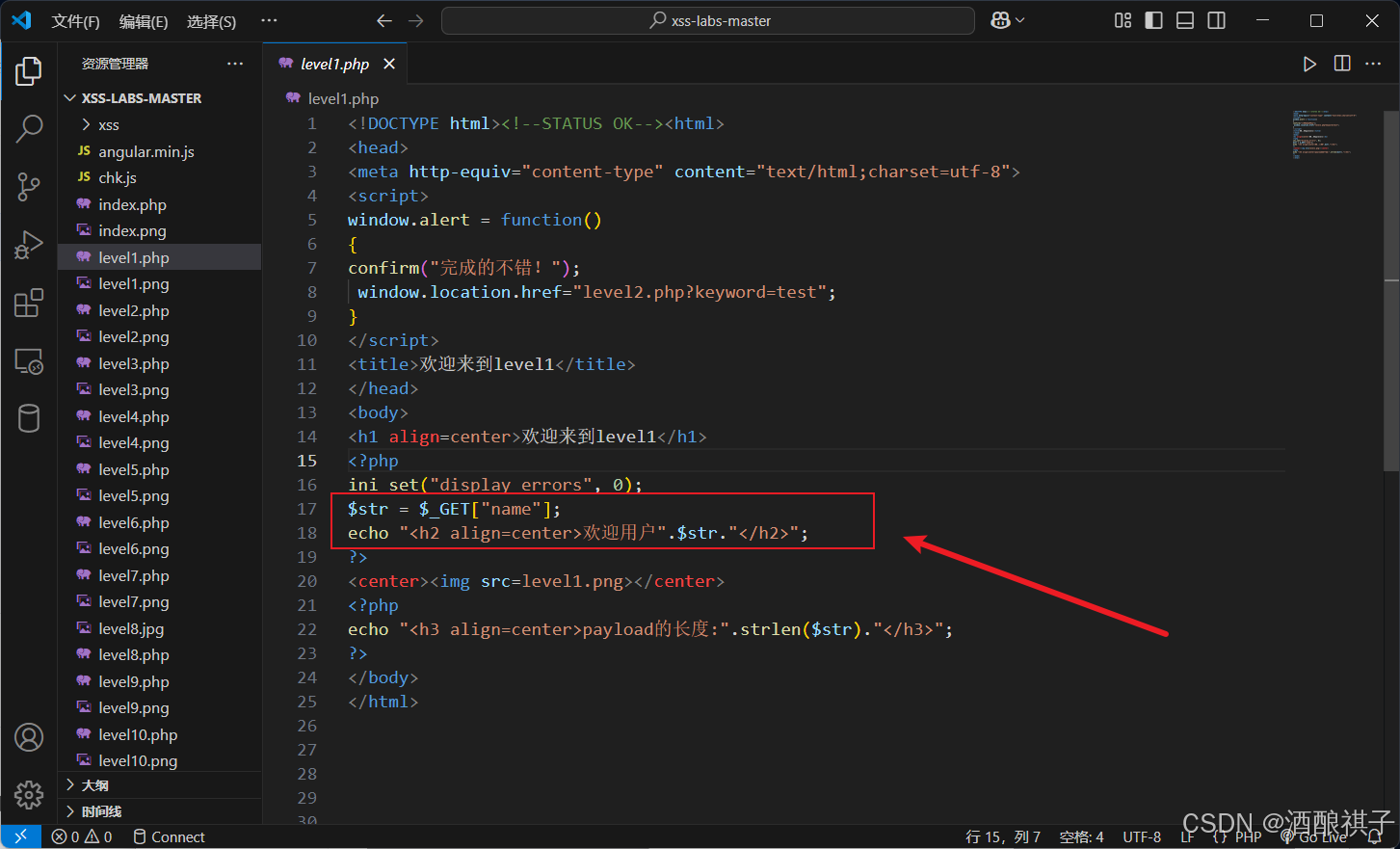This screenshot has width=1400, height=849.
Task: Open the Copilot chat icon in title bar
Action: pos(1000,20)
